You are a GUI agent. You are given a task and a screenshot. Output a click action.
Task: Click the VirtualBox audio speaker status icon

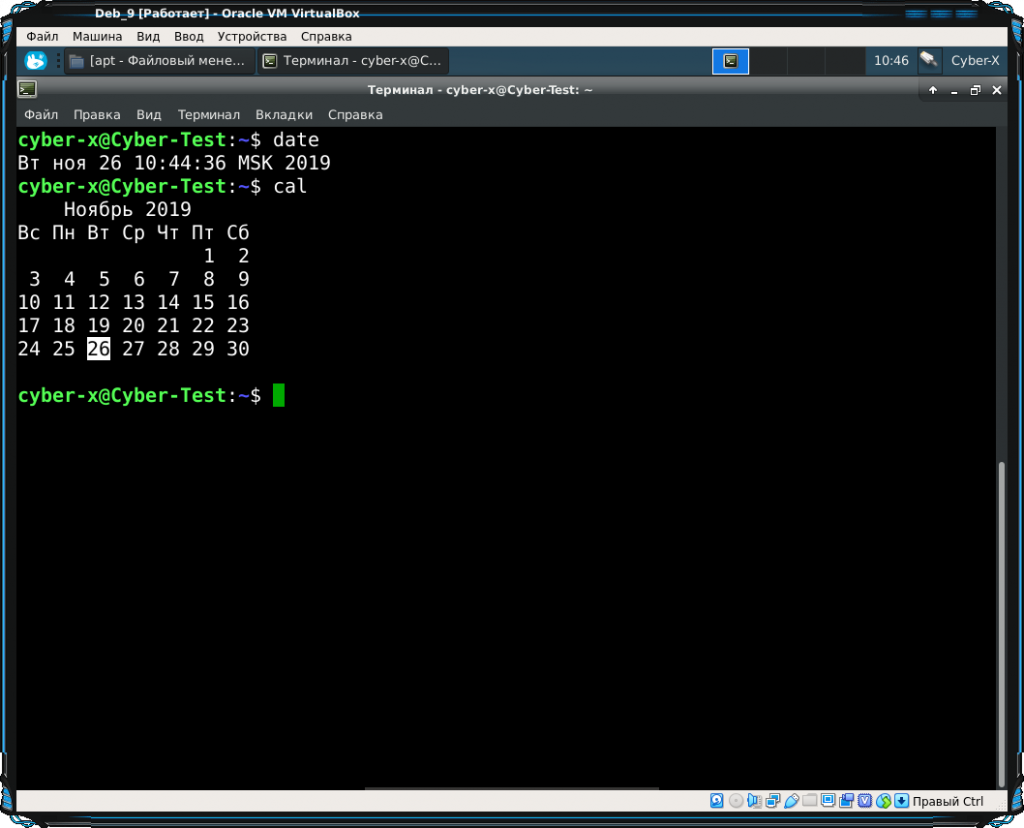point(754,801)
